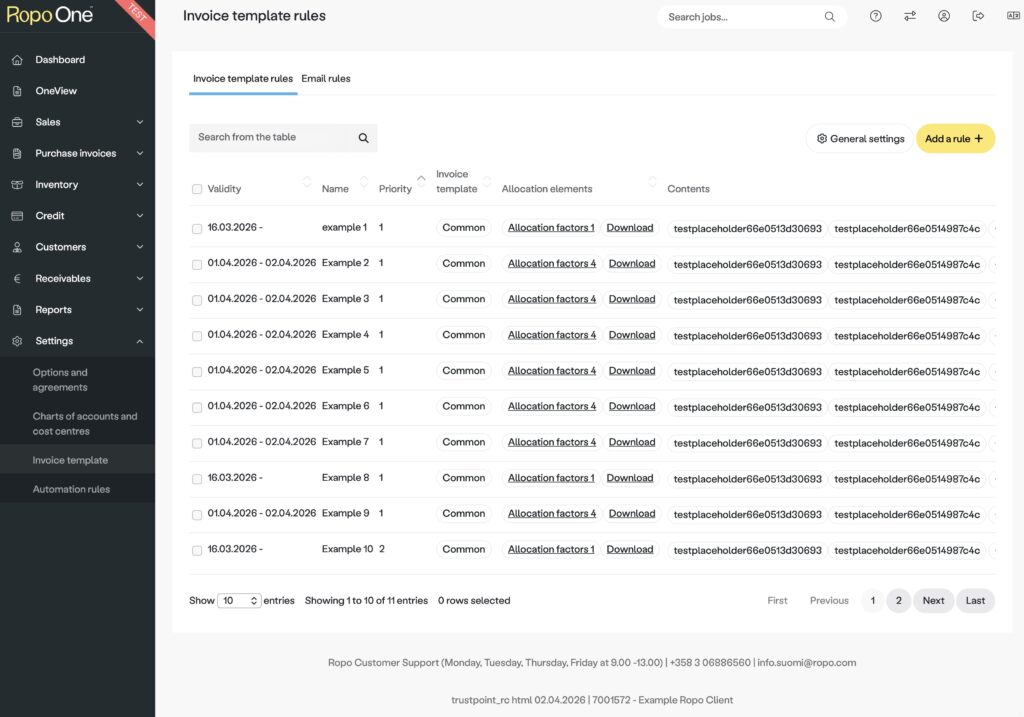Viewport: 1024px width, 717px height.
Task: Open Automation rules in the sidebar
Action: (x=71, y=489)
